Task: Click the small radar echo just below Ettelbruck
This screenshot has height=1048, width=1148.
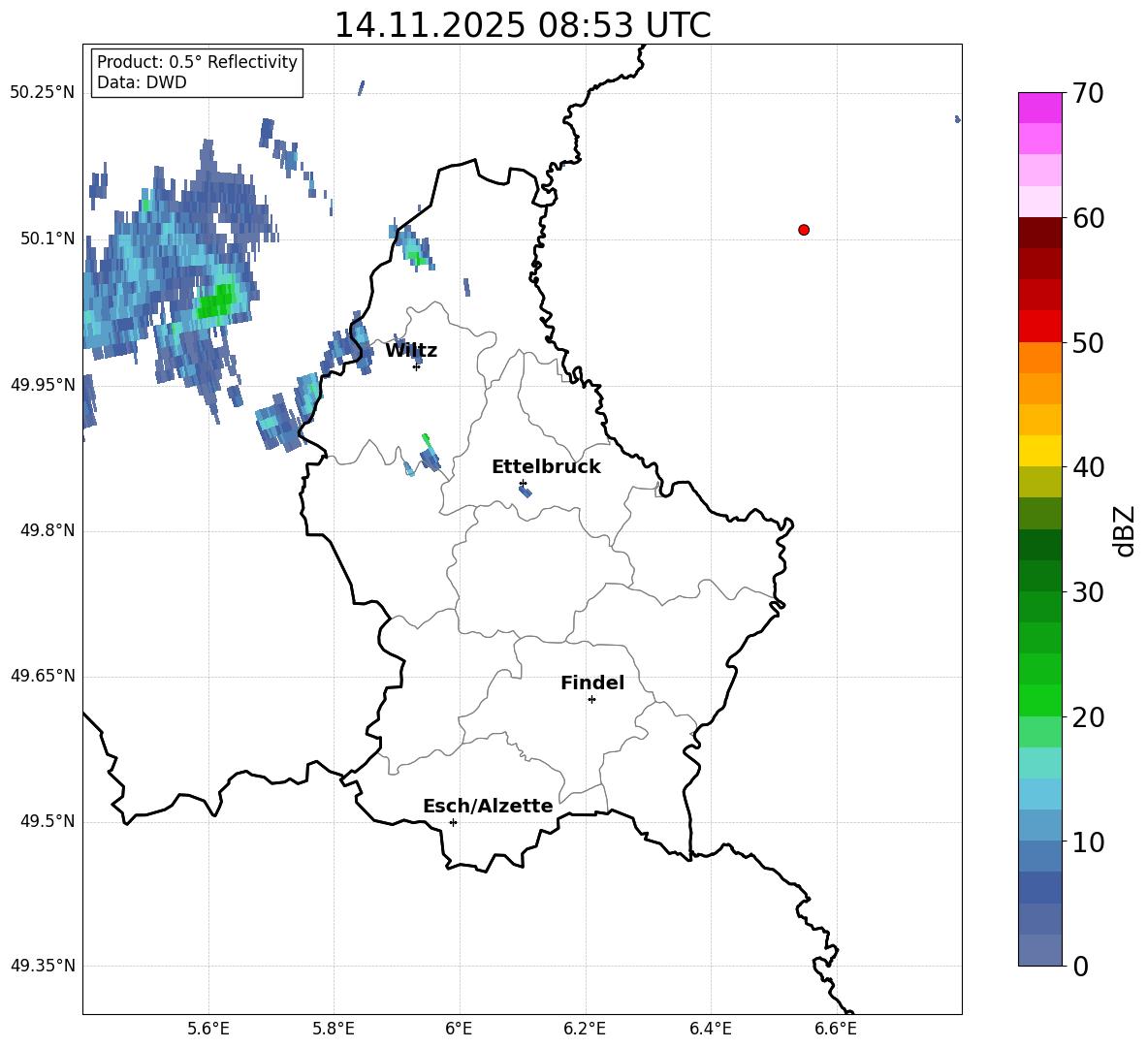Action: [x=525, y=492]
